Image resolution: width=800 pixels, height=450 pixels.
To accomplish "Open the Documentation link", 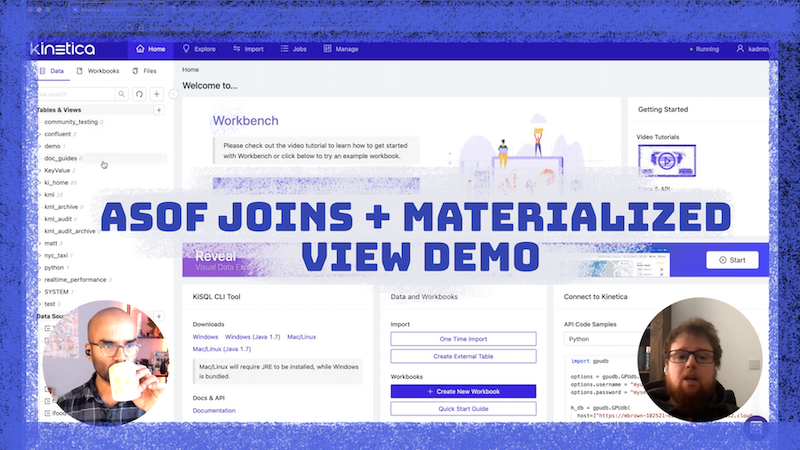I will (214, 410).
